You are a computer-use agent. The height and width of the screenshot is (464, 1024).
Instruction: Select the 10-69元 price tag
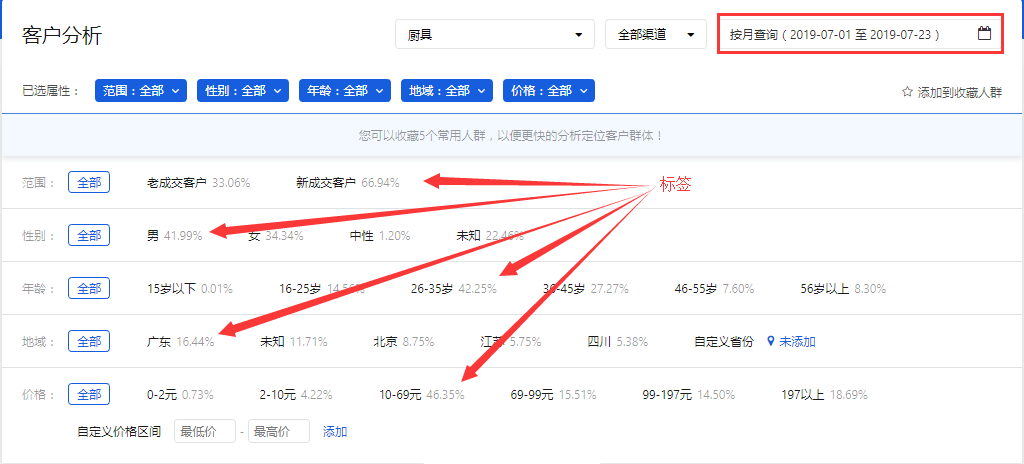tap(422, 395)
